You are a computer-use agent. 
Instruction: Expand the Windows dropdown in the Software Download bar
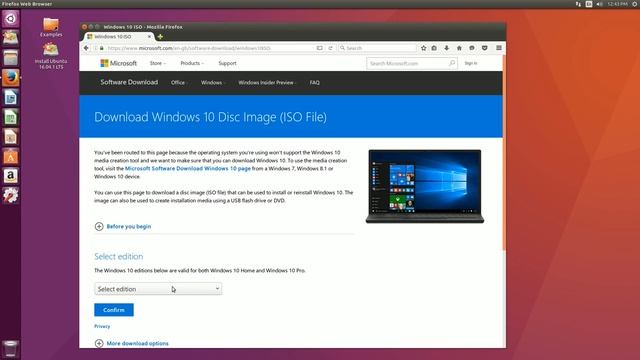pyautogui.click(x=213, y=82)
